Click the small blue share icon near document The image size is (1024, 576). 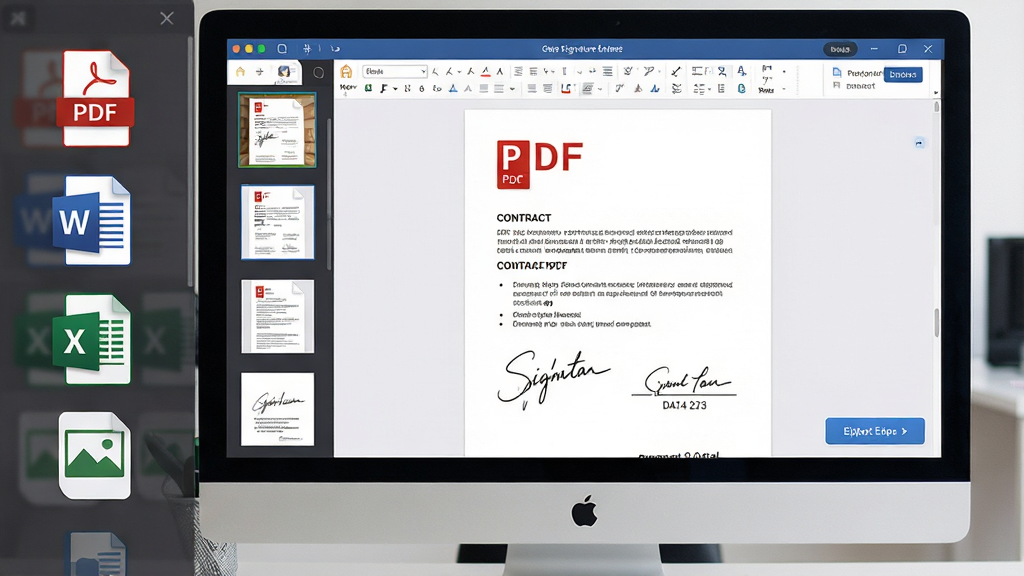pyautogui.click(x=919, y=143)
